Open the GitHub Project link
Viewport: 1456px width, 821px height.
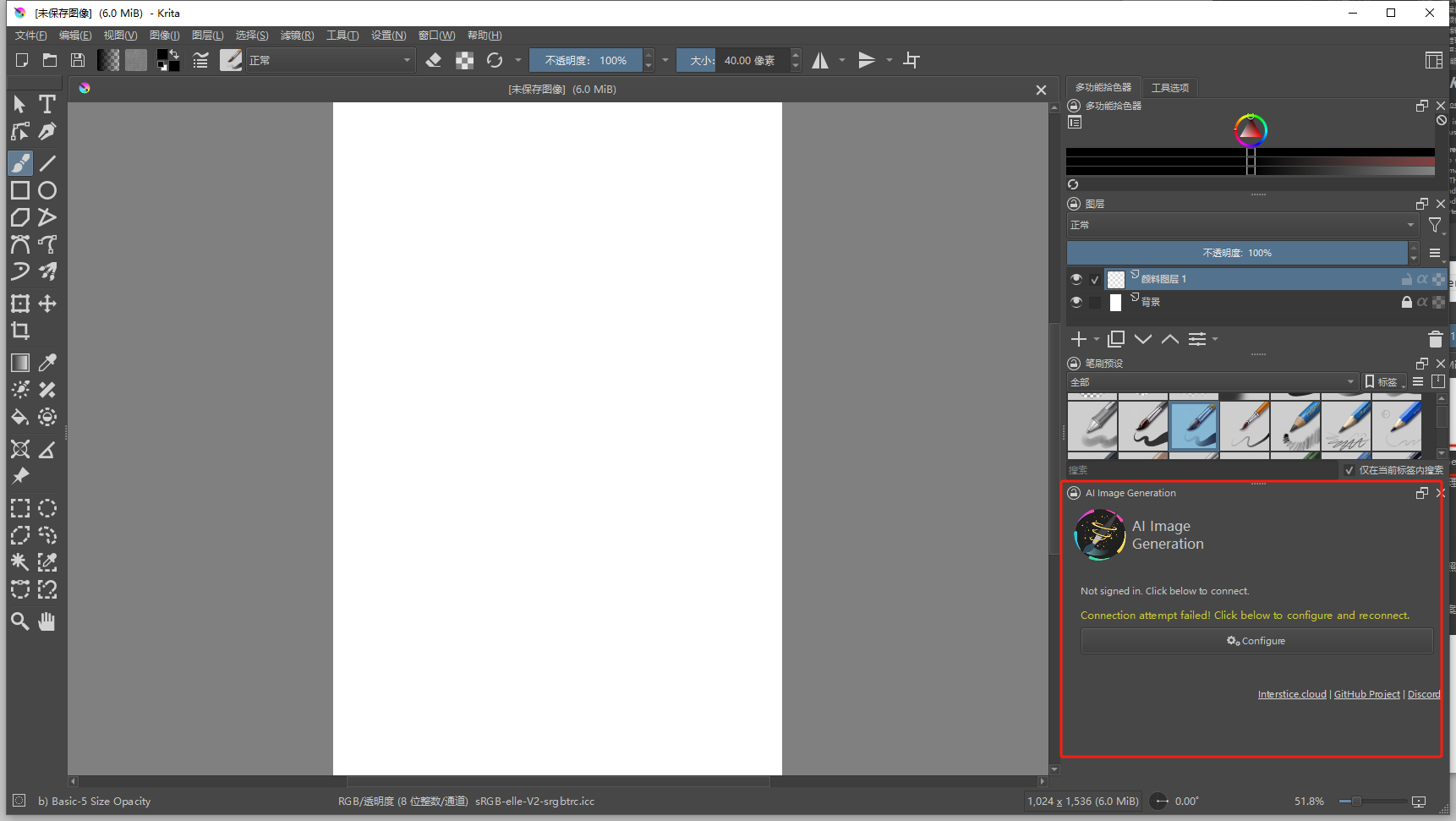click(1366, 694)
